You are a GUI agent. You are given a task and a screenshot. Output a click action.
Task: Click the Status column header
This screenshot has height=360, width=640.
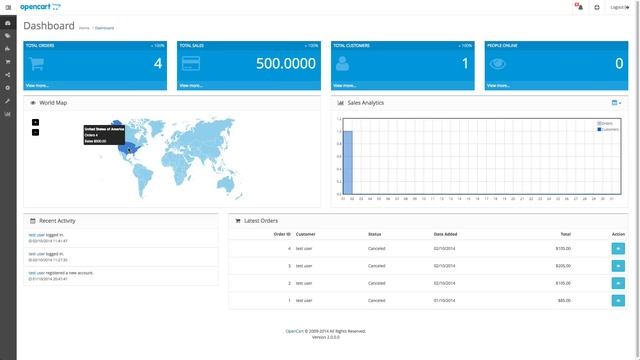(x=374, y=234)
